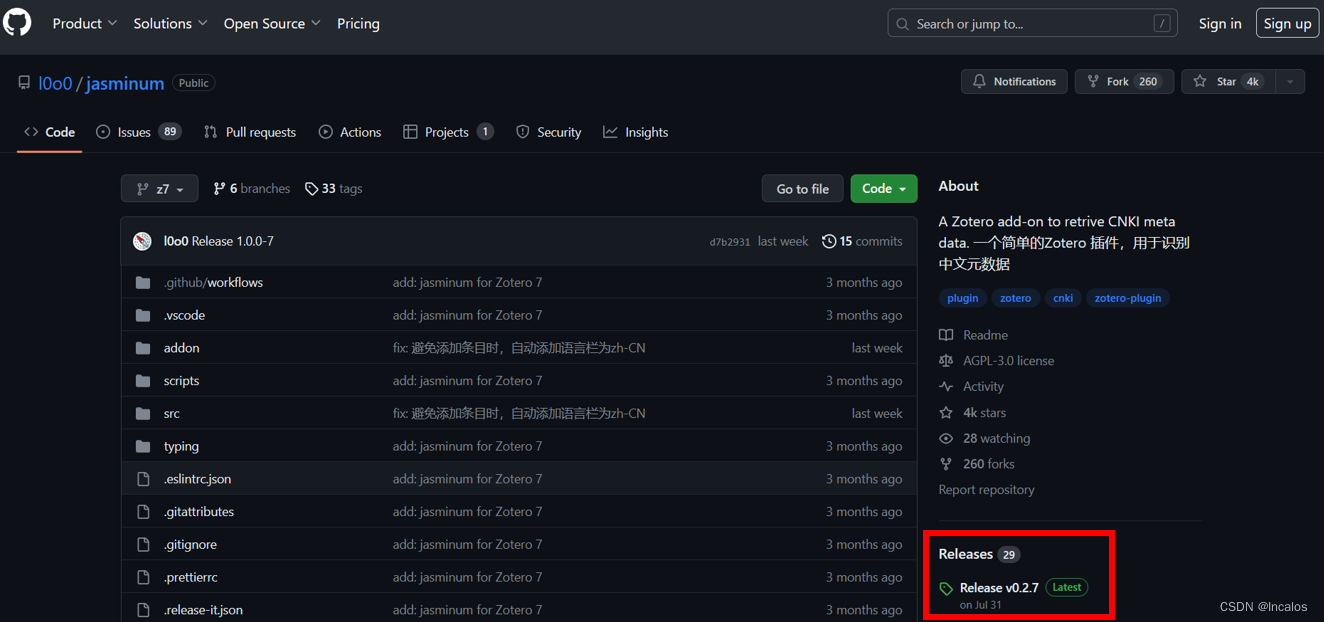Click the .gitignore file icon
The image size is (1324, 622).
143,545
